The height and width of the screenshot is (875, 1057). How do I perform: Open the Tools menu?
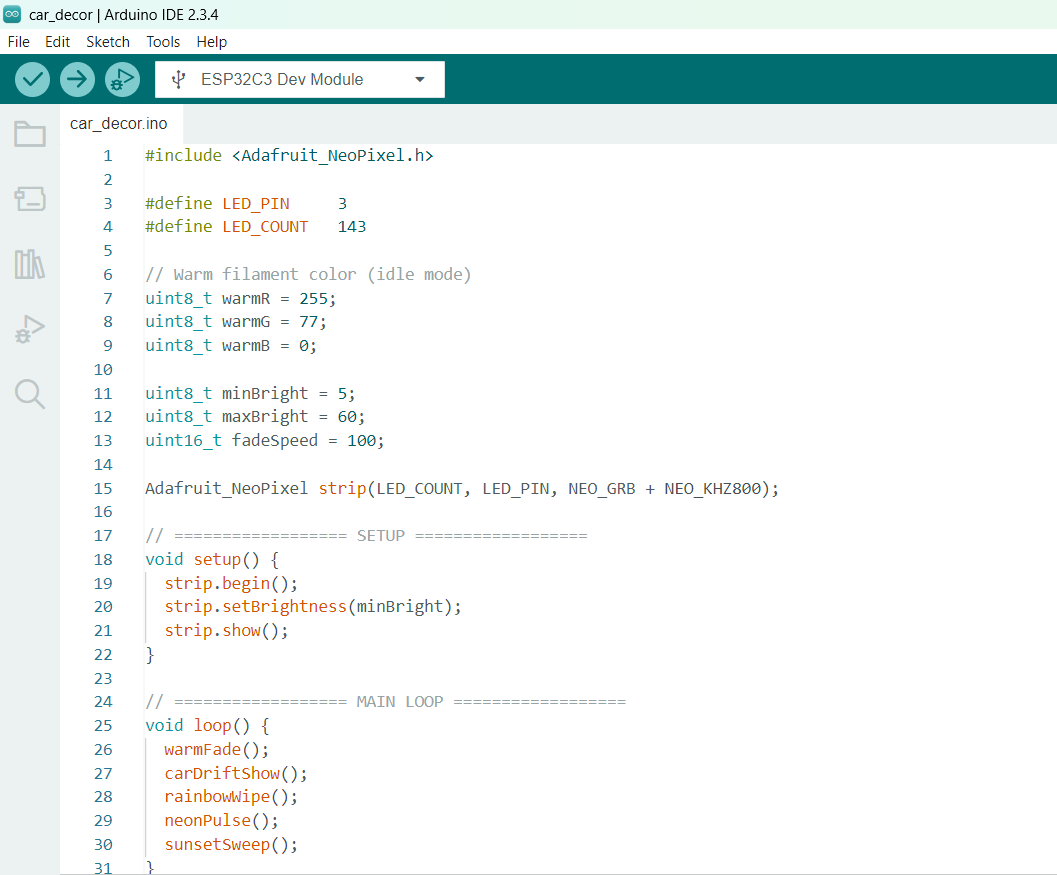[163, 42]
